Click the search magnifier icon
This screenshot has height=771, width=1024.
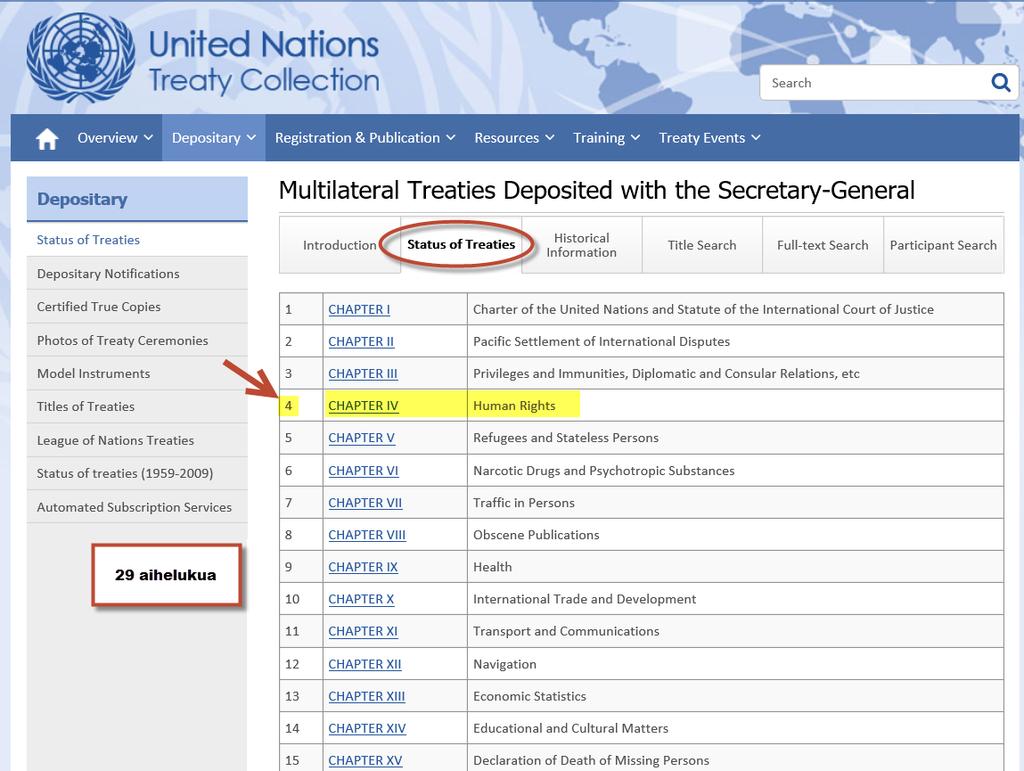point(1000,83)
